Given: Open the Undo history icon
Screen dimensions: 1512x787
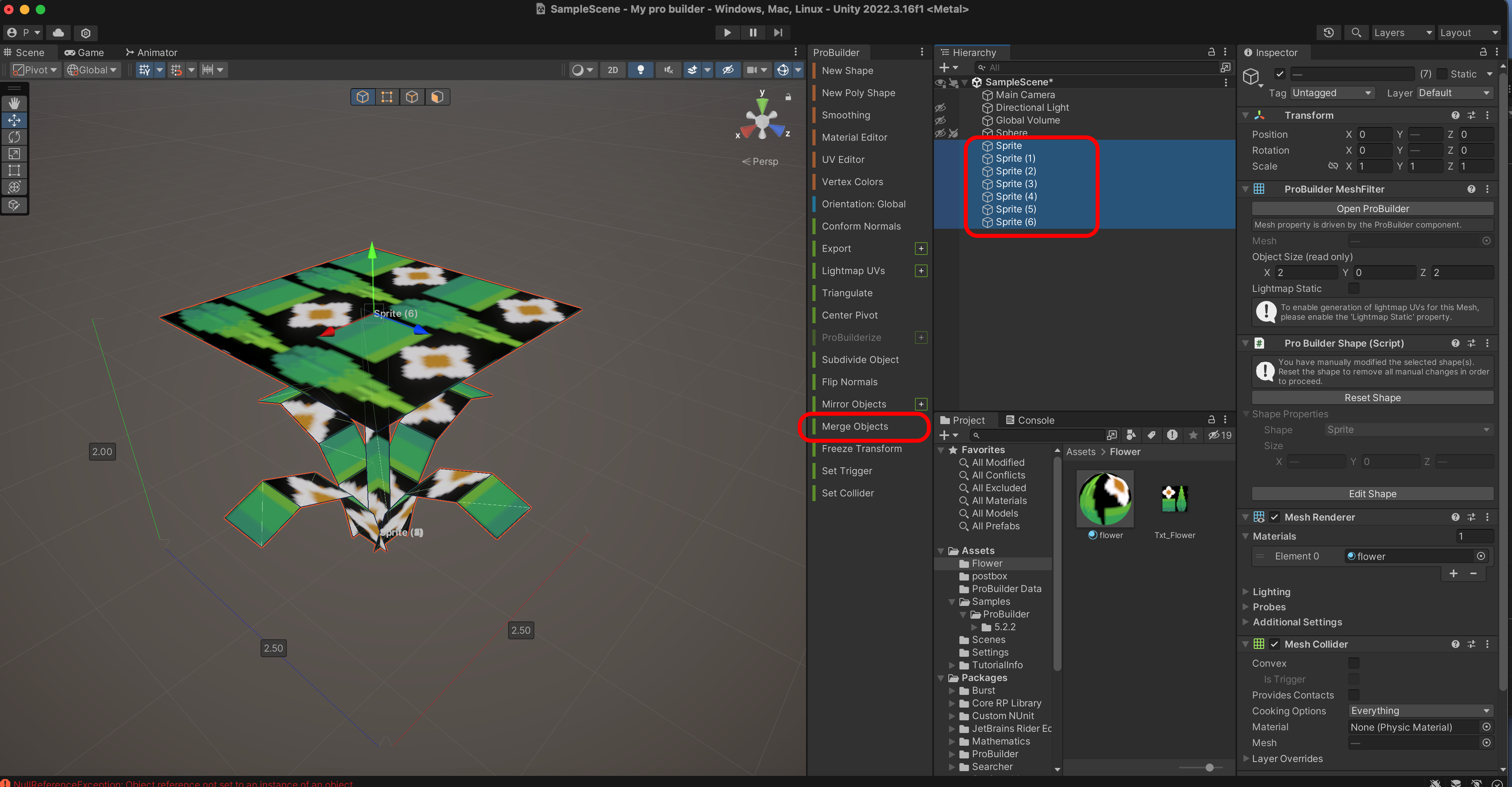Looking at the screenshot, I should tap(1329, 33).
